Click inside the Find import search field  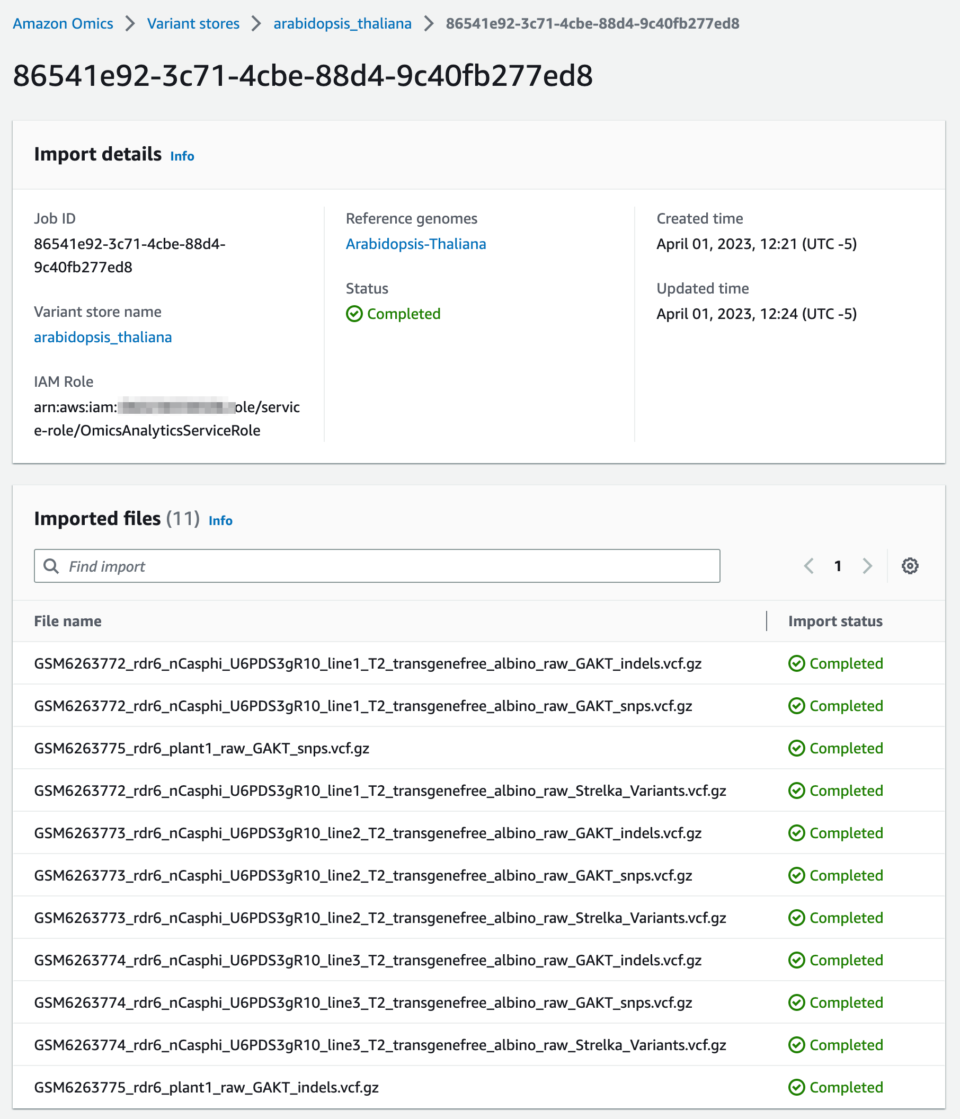[x=377, y=566]
